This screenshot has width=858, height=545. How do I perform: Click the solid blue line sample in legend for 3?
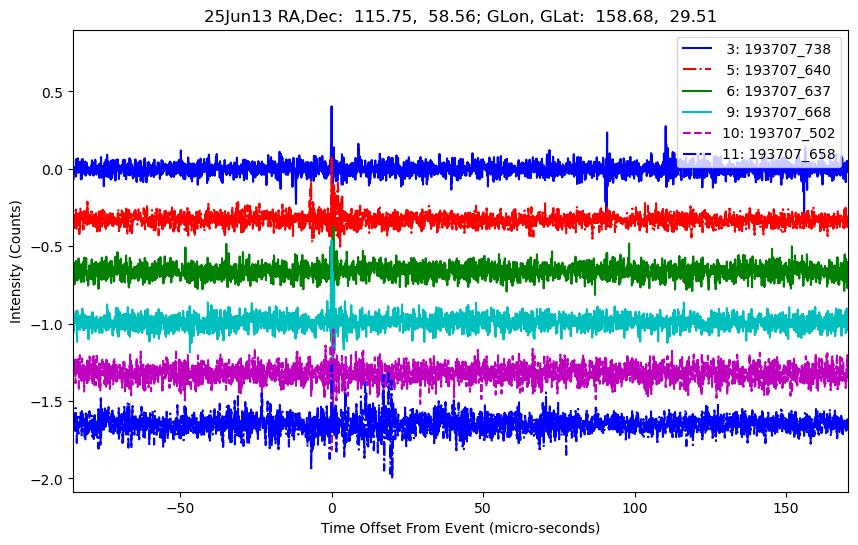pyautogui.click(x=697, y=49)
